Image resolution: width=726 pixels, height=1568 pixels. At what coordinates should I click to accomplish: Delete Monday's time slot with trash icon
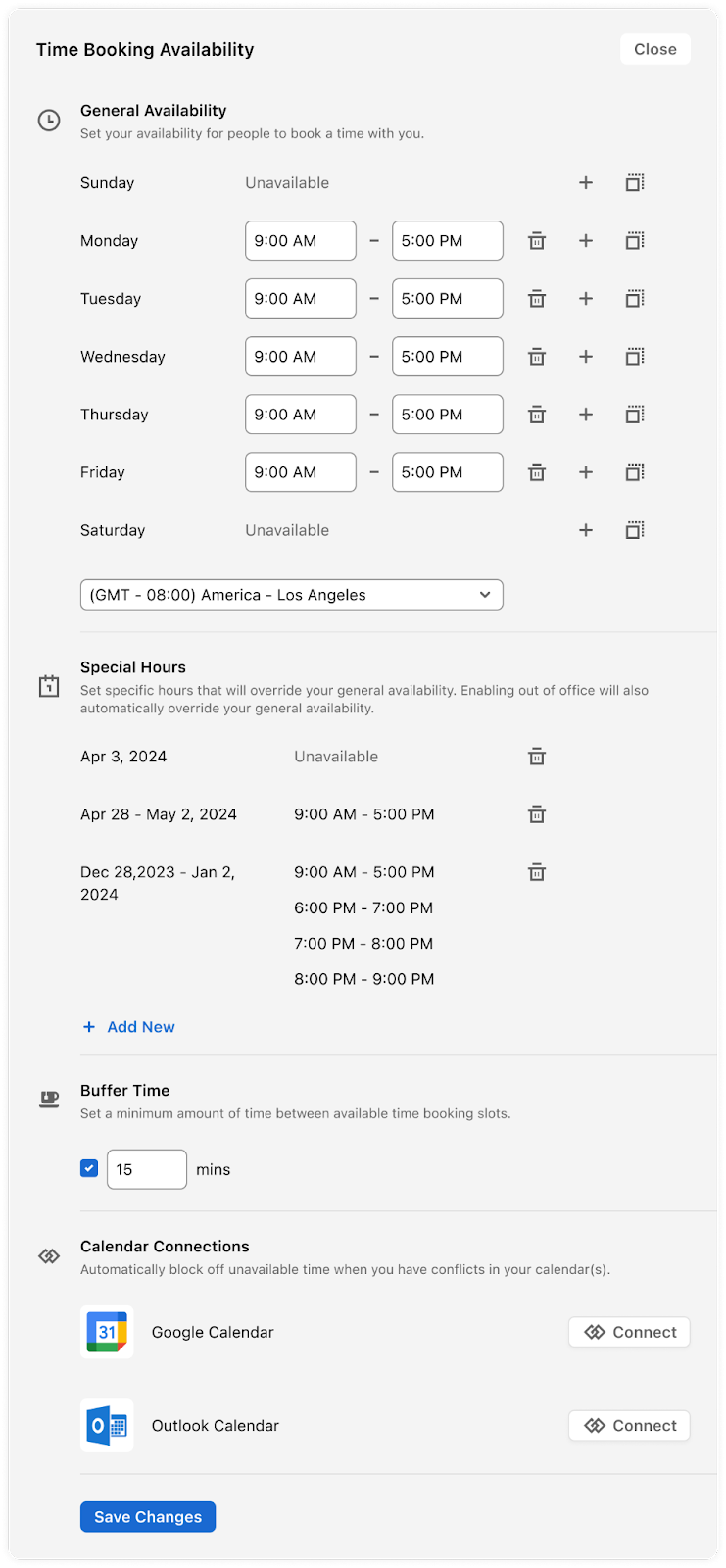coord(537,241)
